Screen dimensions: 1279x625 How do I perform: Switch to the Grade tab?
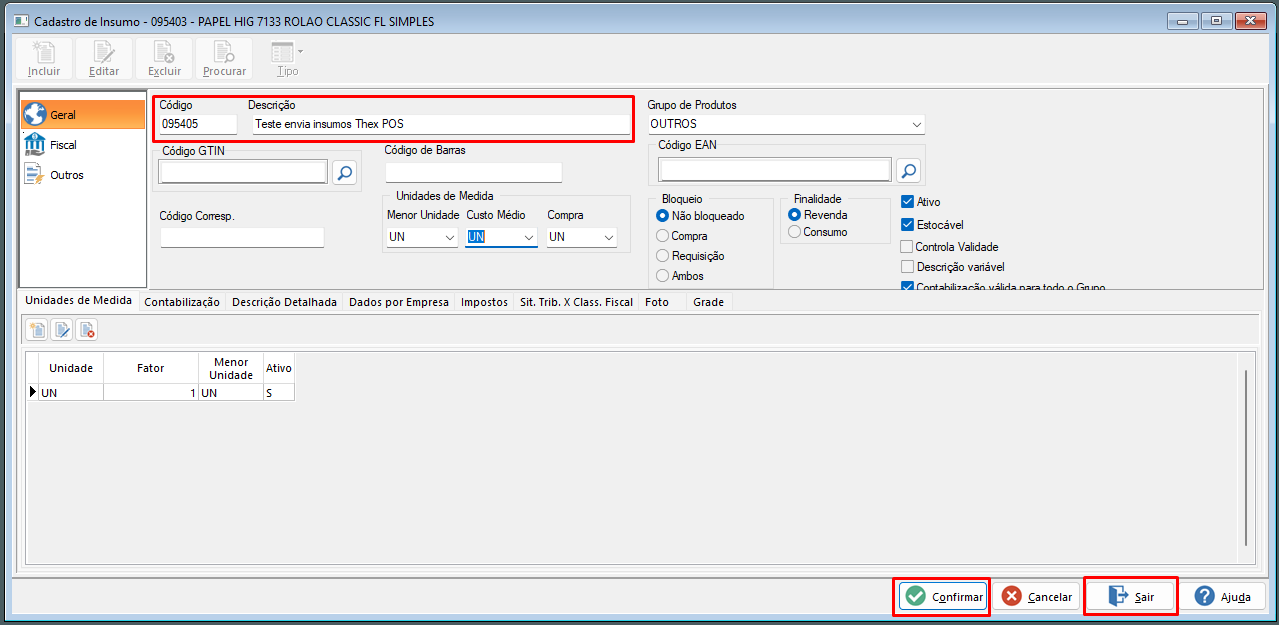[x=709, y=302]
